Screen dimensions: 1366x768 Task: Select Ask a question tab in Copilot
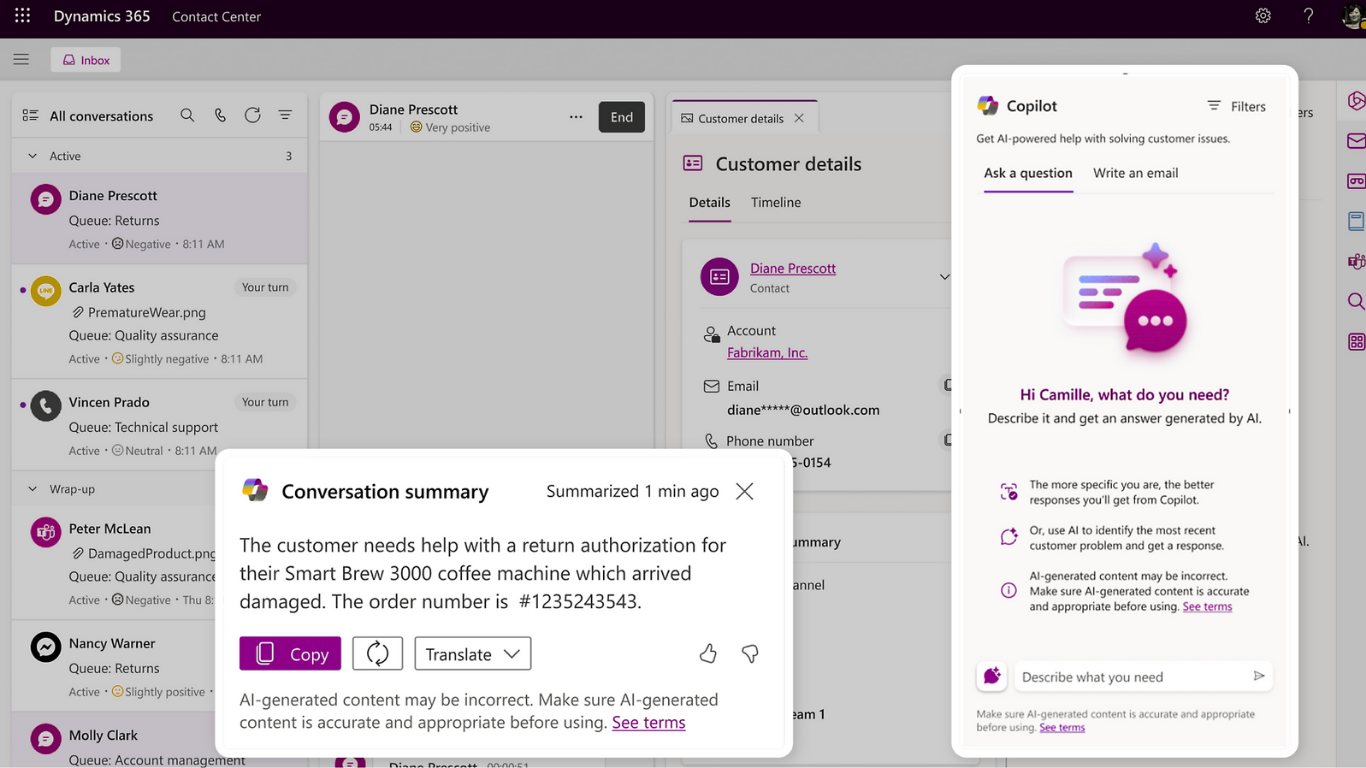(x=1028, y=173)
